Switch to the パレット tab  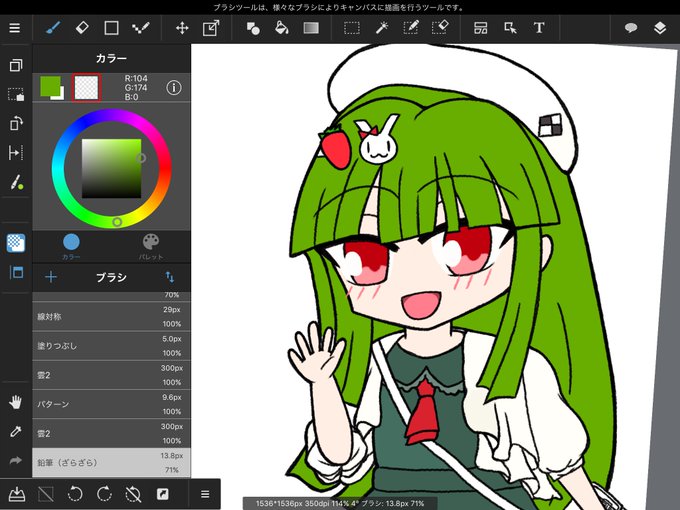pos(150,247)
